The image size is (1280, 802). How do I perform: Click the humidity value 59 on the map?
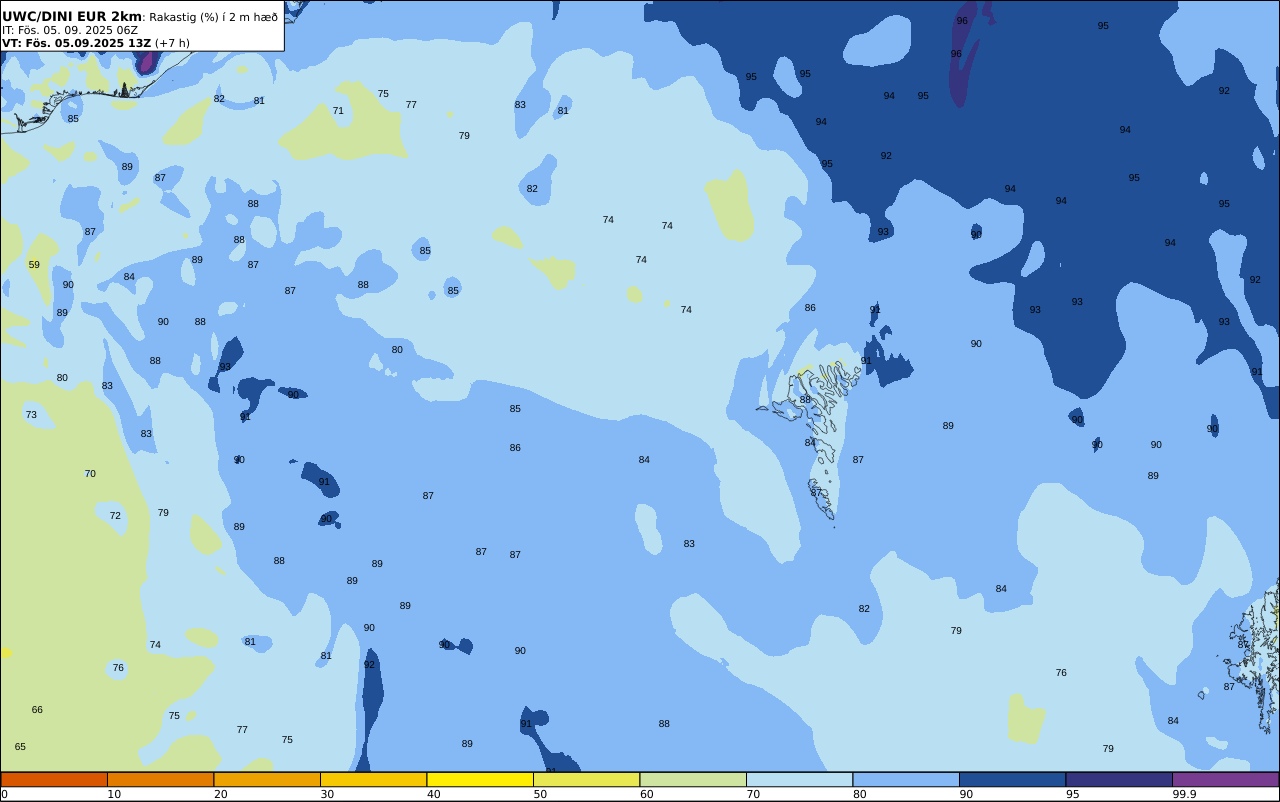coord(34,265)
